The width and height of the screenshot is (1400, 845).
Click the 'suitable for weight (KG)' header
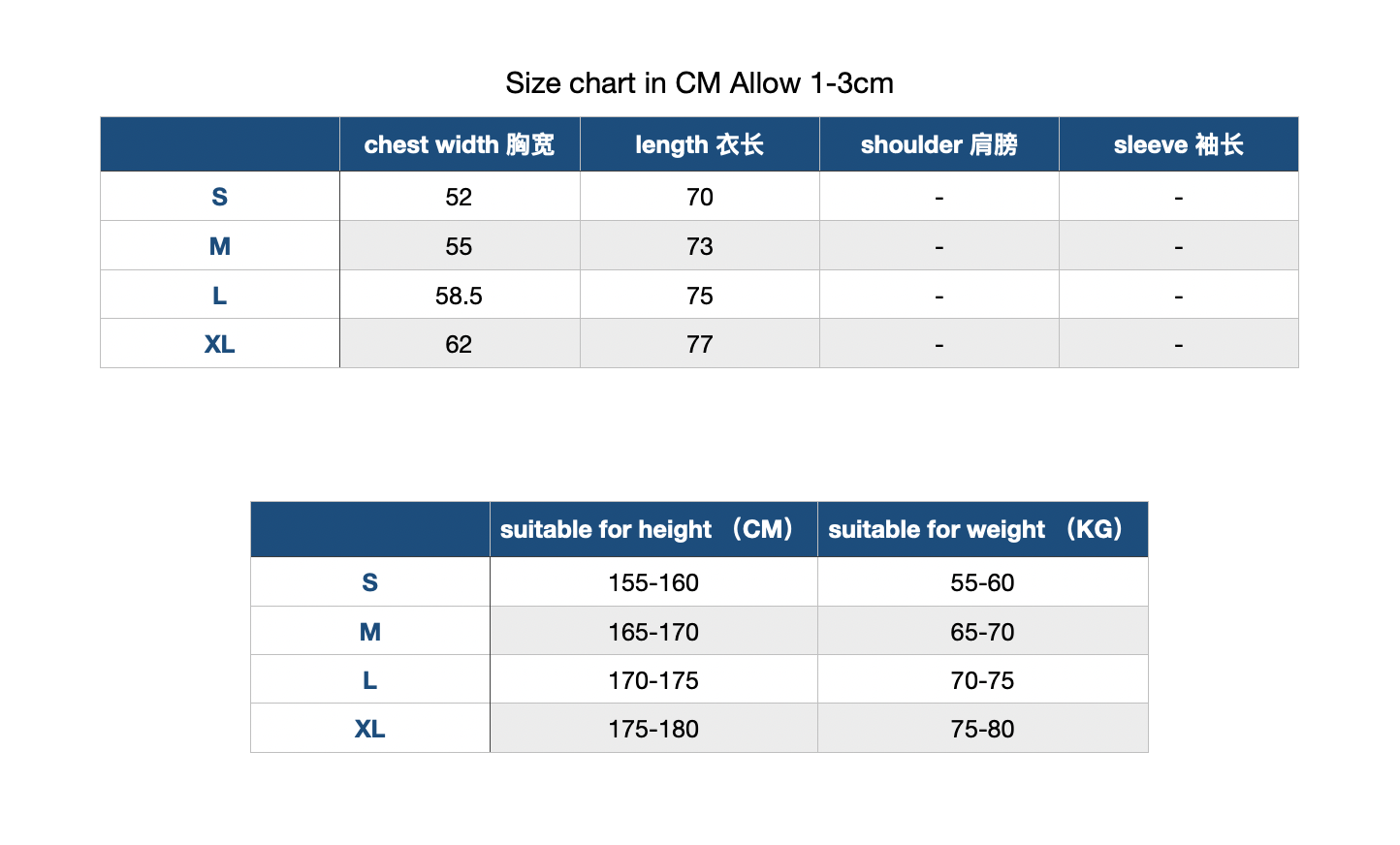[x=982, y=529]
